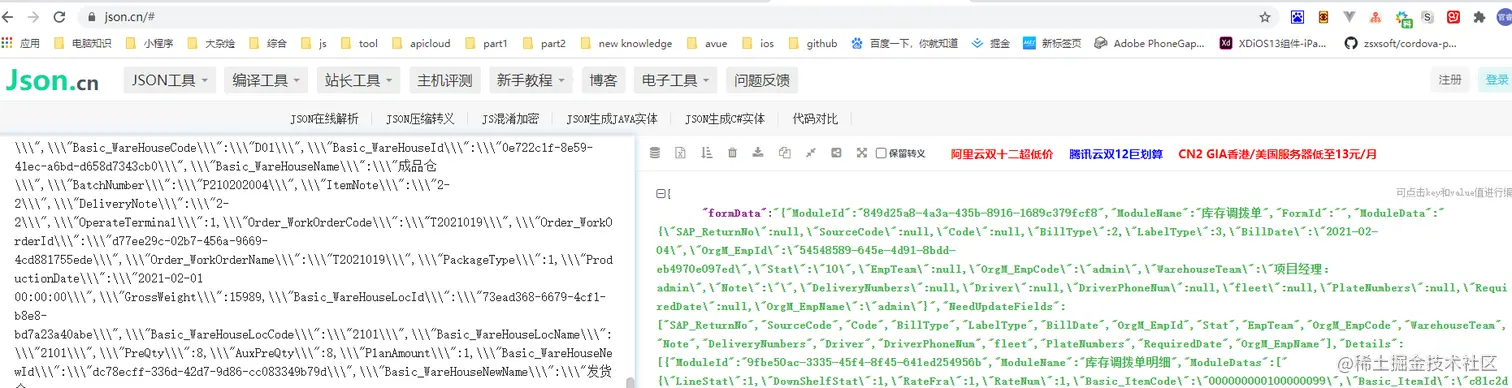Click the Excel export icon in JSON toolbar
The height and width of the screenshot is (388, 1512).
(680, 153)
